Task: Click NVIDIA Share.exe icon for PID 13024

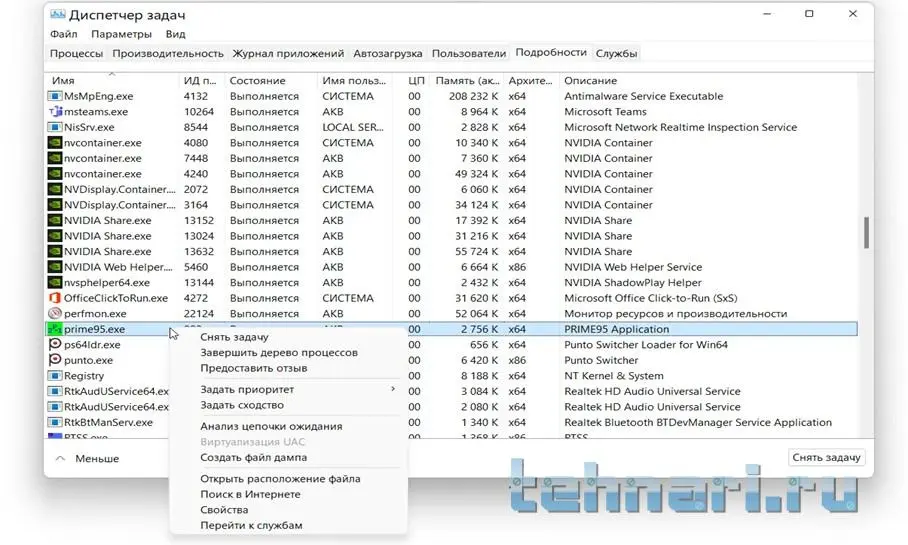Action: pyautogui.click(x=54, y=236)
